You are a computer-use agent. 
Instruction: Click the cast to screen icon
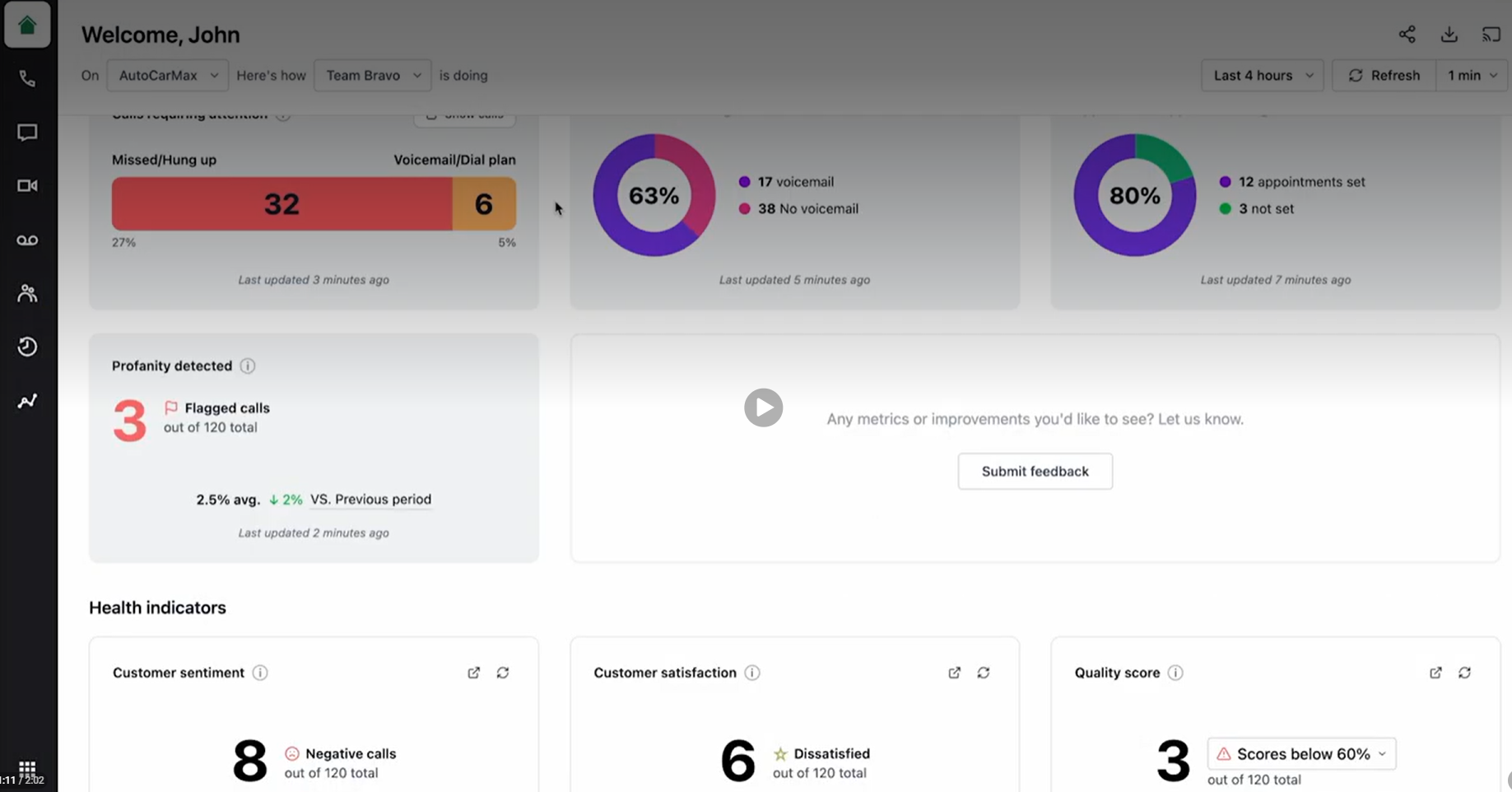[1491, 35]
